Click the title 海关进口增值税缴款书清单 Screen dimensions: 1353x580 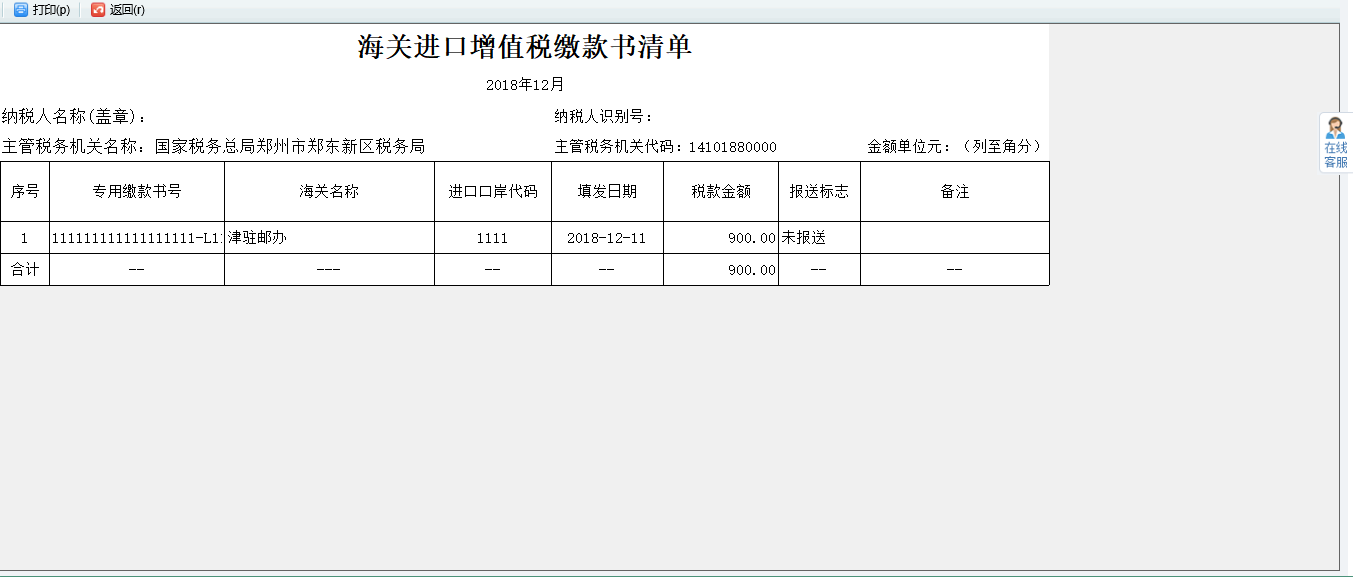click(x=527, y=46)
